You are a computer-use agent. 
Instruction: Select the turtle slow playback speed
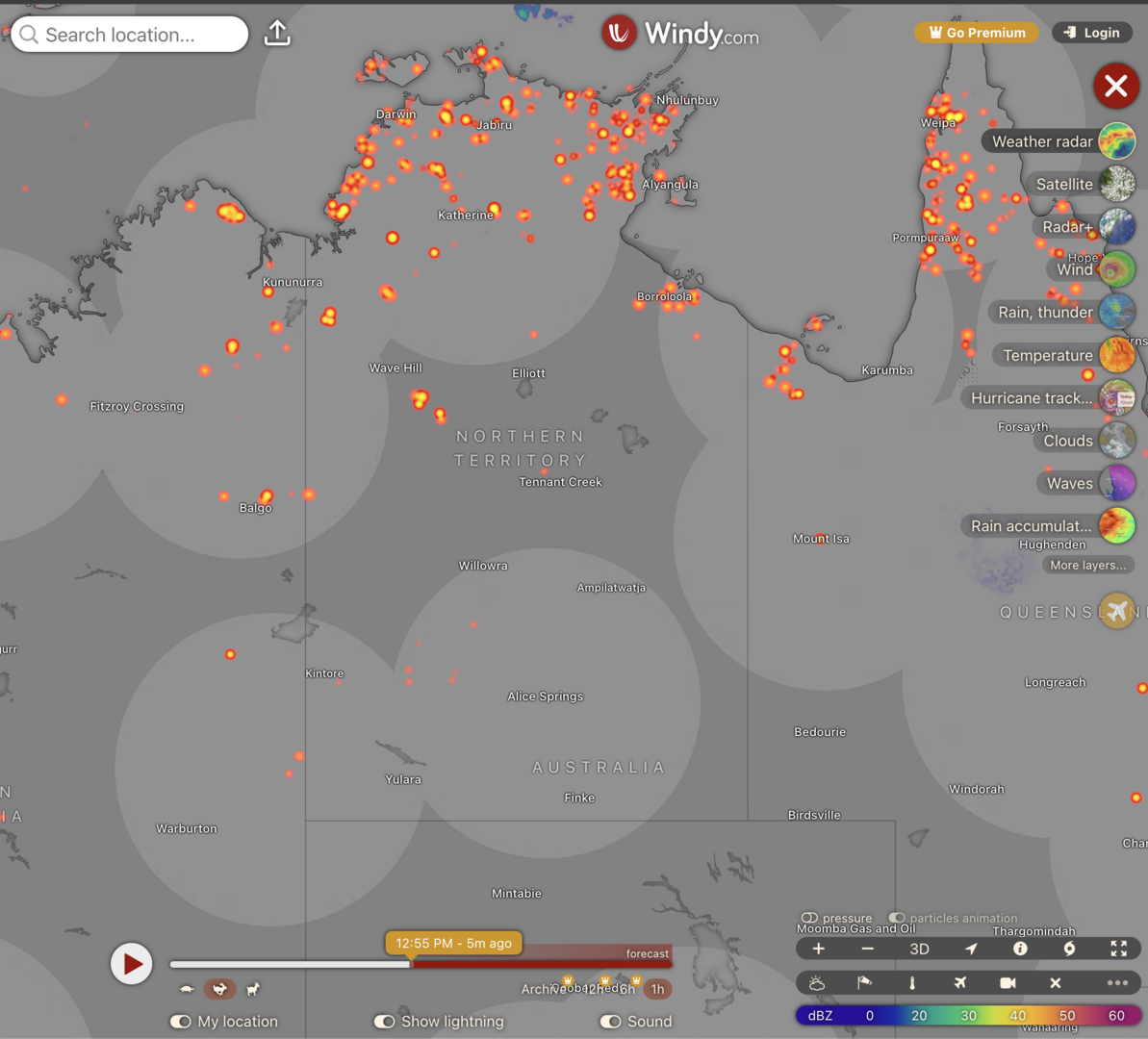[x=187, y=989]
